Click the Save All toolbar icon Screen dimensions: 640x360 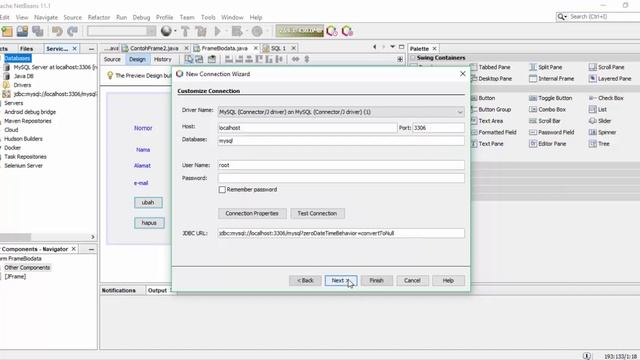38,31
